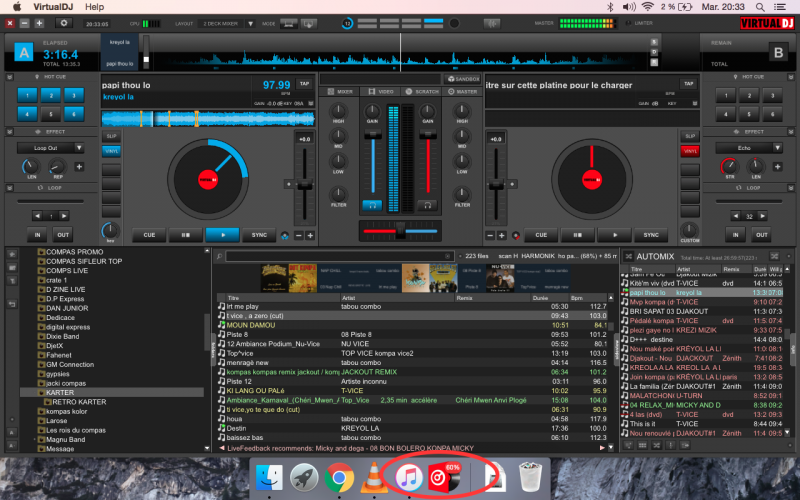The image size is (800, 500).
Task: Click deck B Filter knob
Action: (462, 194)
